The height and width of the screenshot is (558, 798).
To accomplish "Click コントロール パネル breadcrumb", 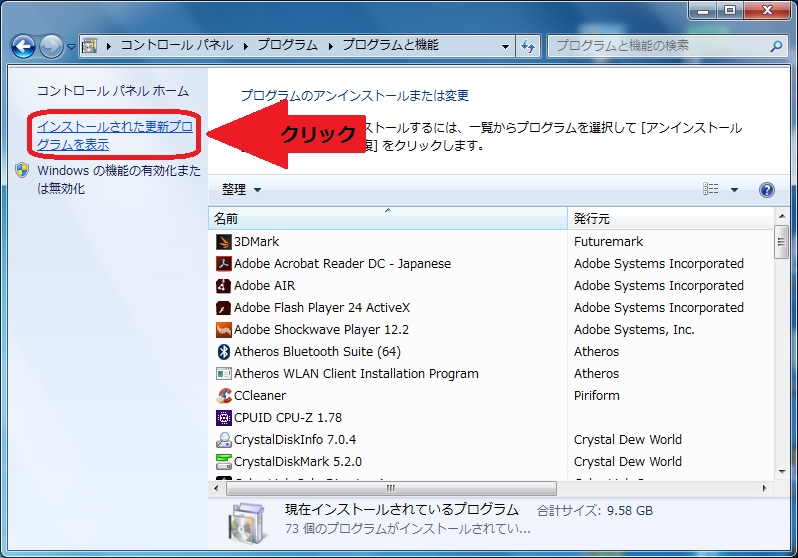I will 177,45.
